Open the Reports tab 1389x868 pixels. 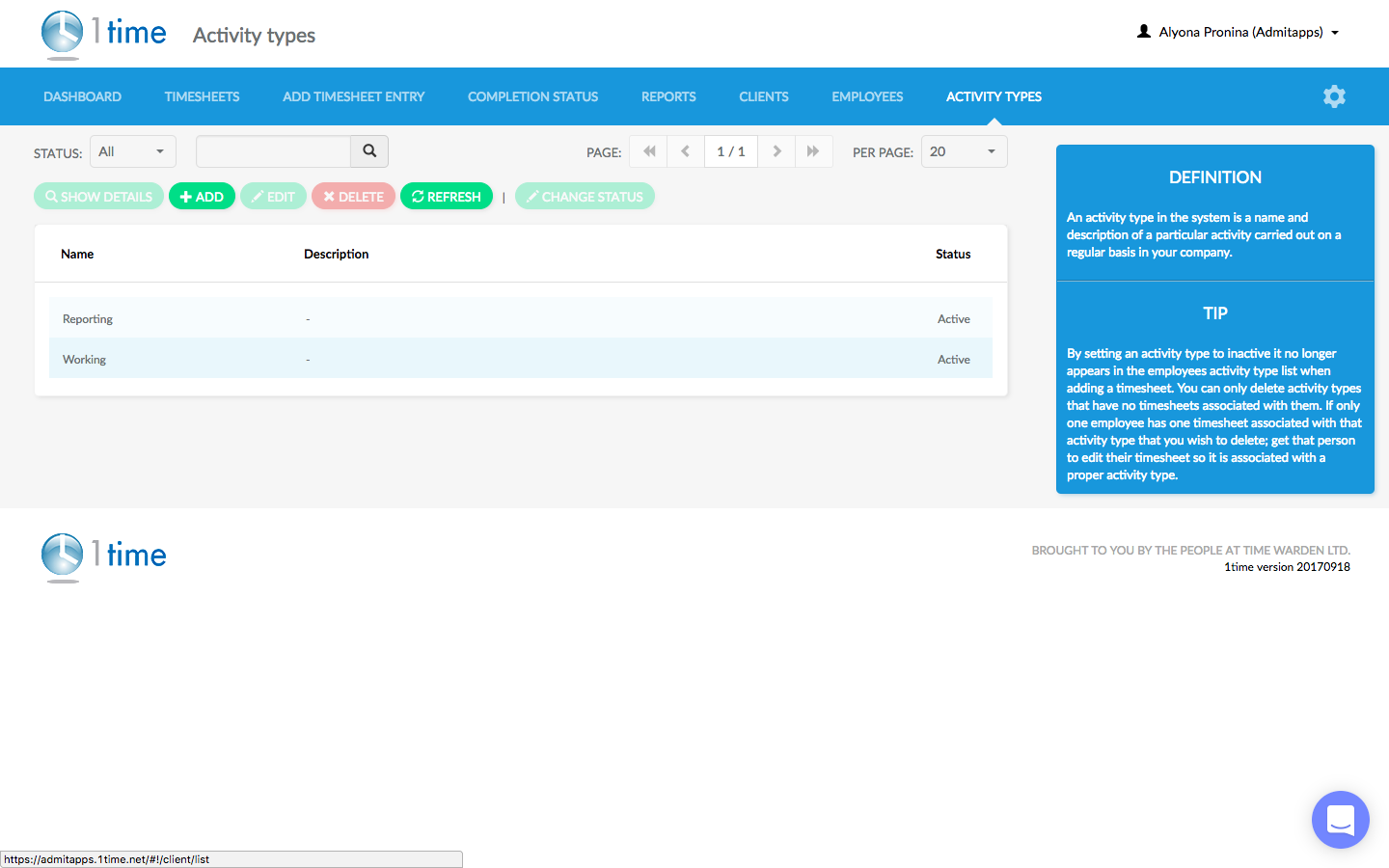click(668, 96)
